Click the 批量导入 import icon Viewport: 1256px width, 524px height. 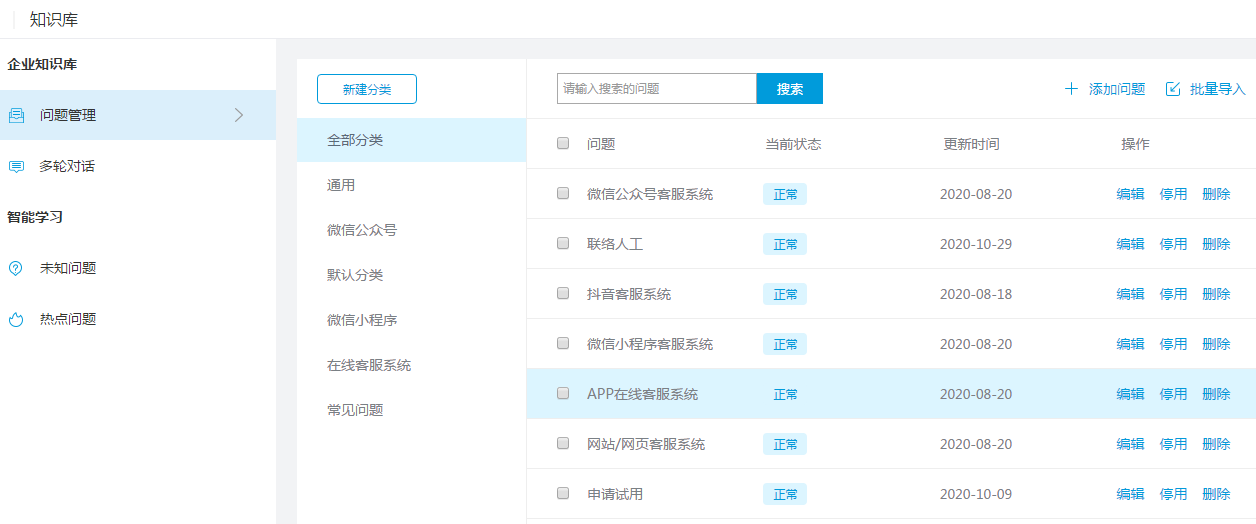[1173, 89]
